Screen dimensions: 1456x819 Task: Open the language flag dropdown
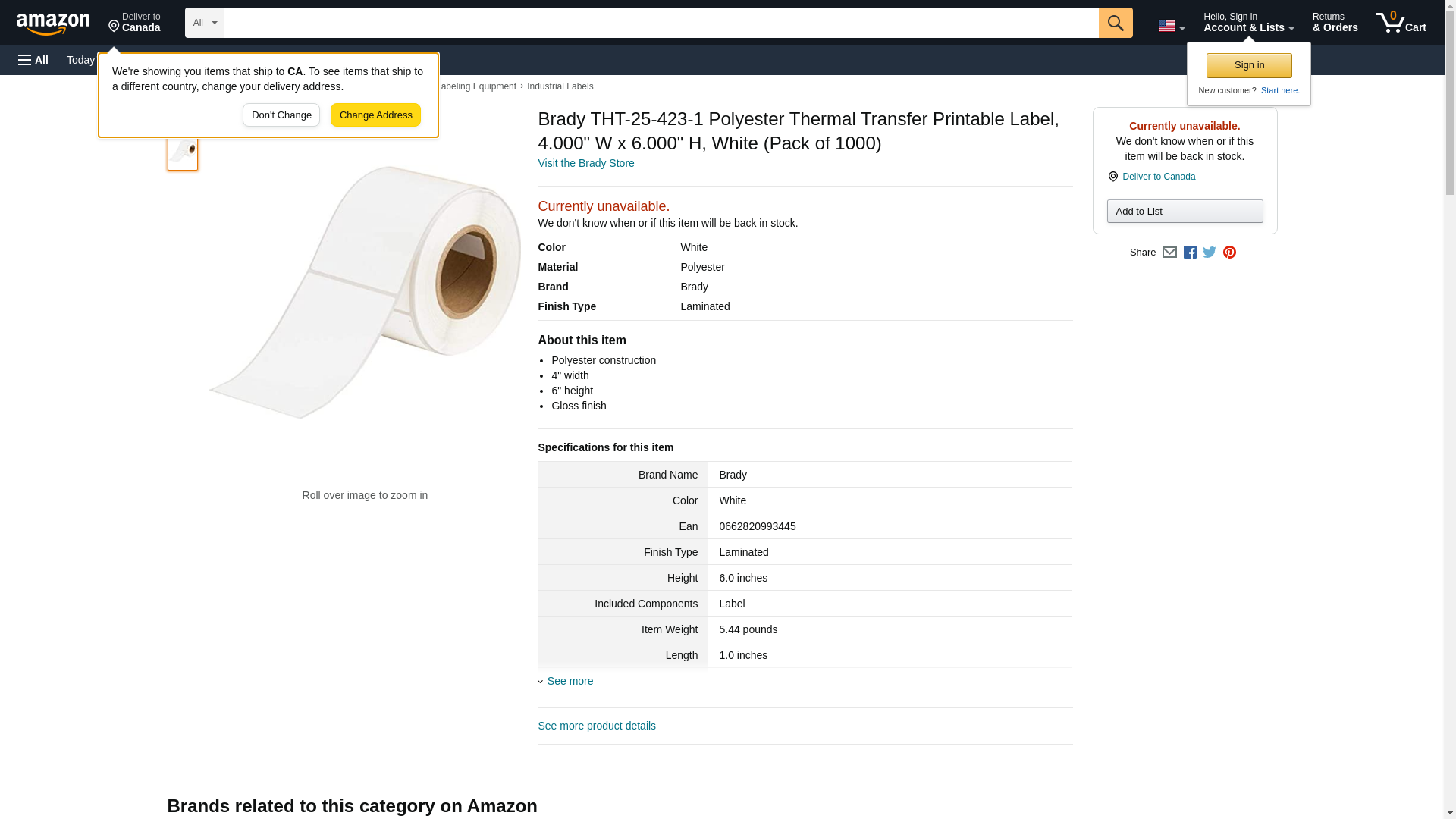1171,26
